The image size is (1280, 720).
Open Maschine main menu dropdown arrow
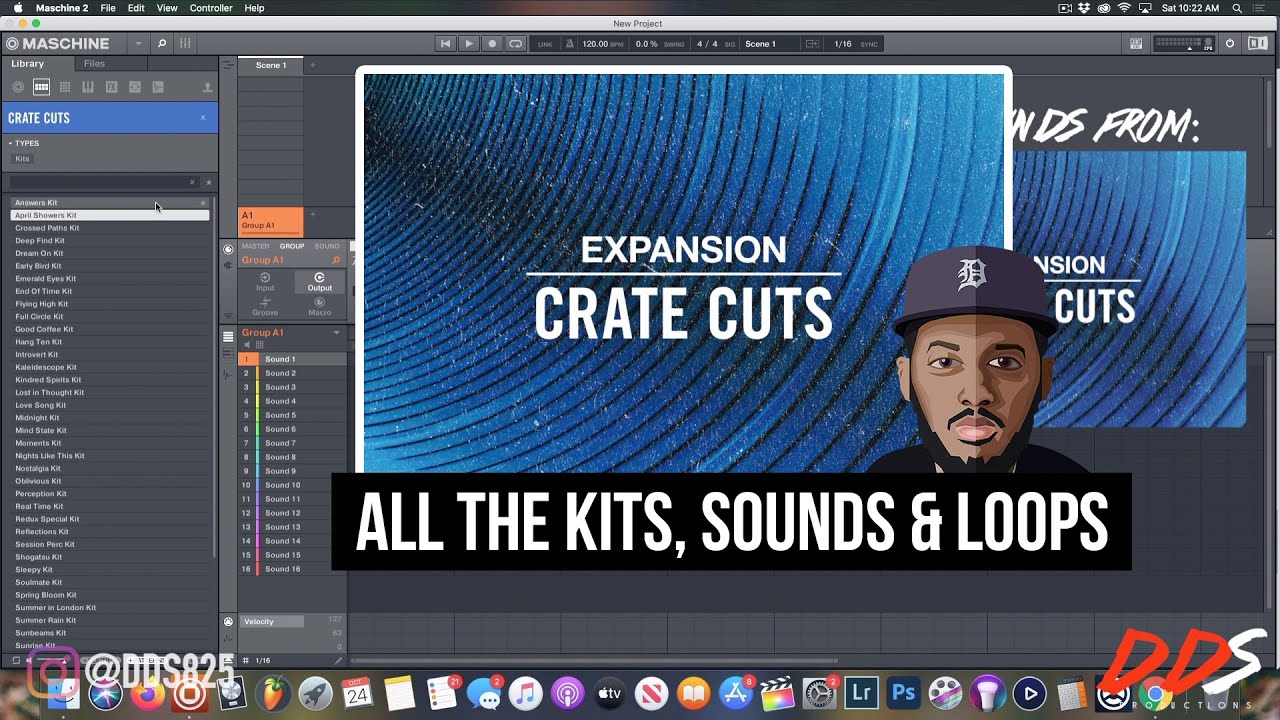[x=138, y=44]
